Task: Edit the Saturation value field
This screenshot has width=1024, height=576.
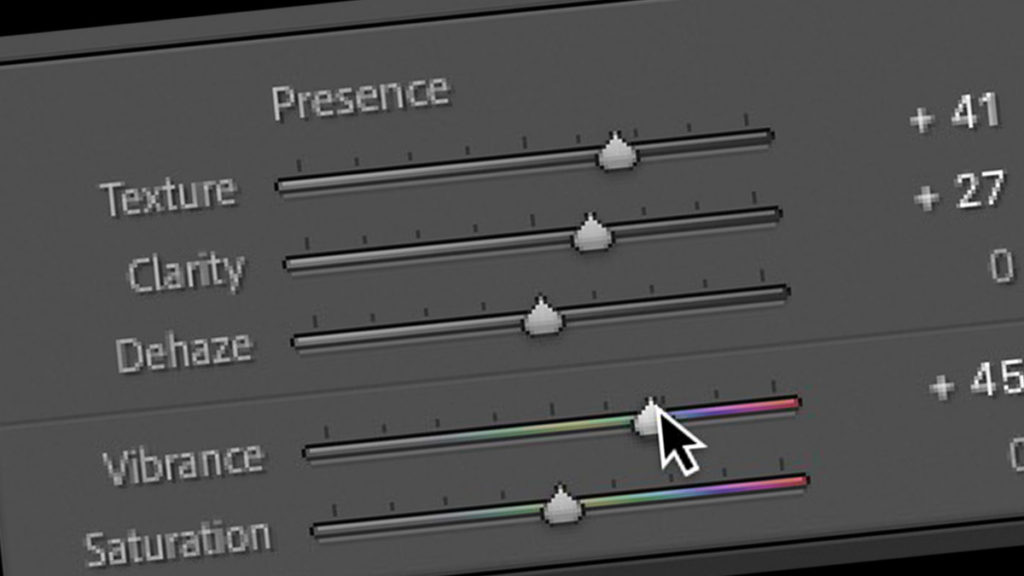Action: (x=1017, y=454)
